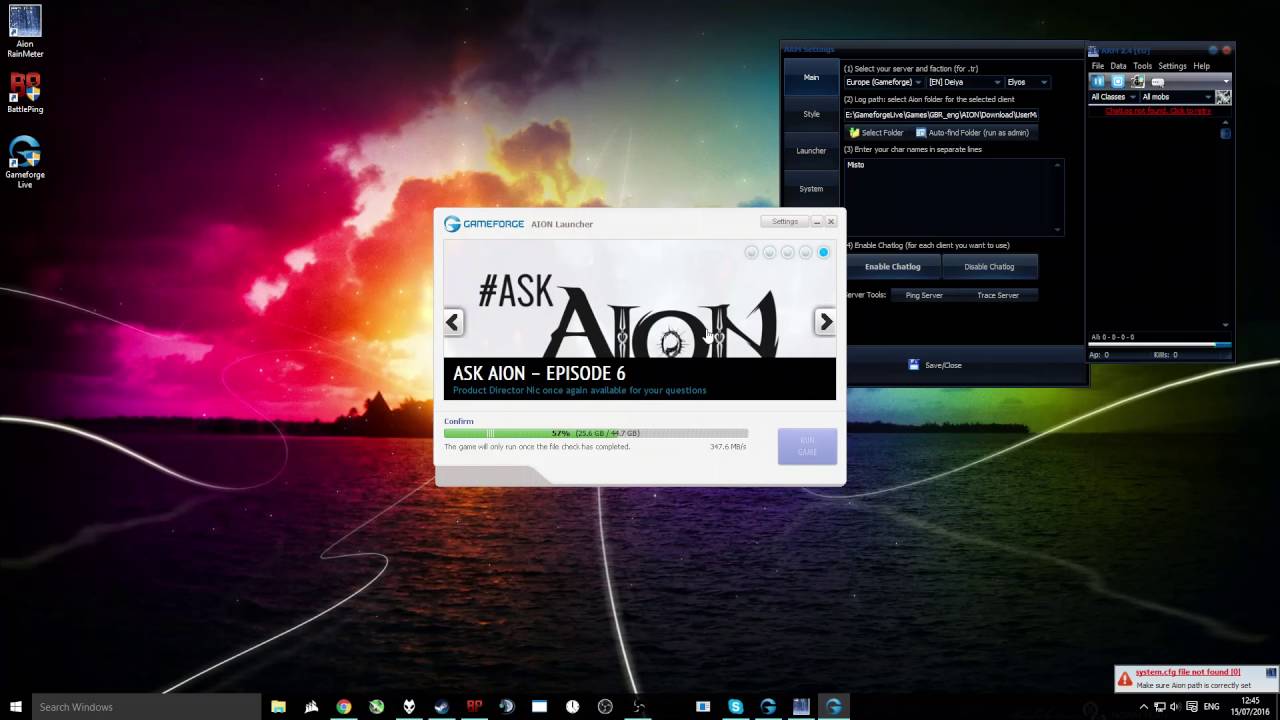Click chat bubble icon in ARM toolbar
The width and height of the screenshot is (1280, 720).
pos(1158,82)
